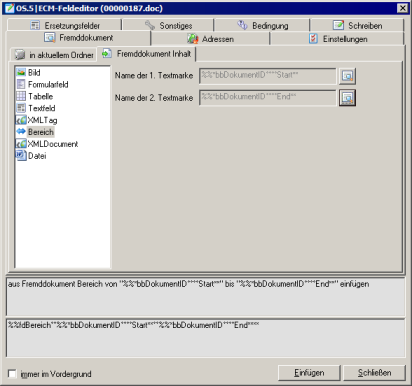
Task: Open the Einstellungen tab
Action: point(337,39)
